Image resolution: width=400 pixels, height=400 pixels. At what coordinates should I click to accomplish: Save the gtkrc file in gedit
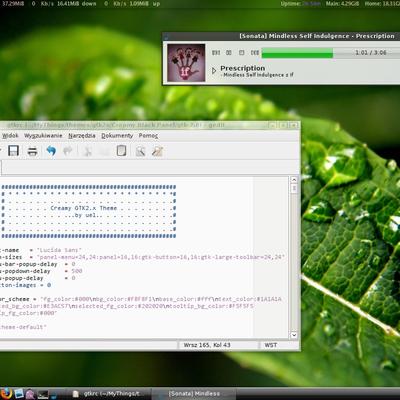pos(13,151)
